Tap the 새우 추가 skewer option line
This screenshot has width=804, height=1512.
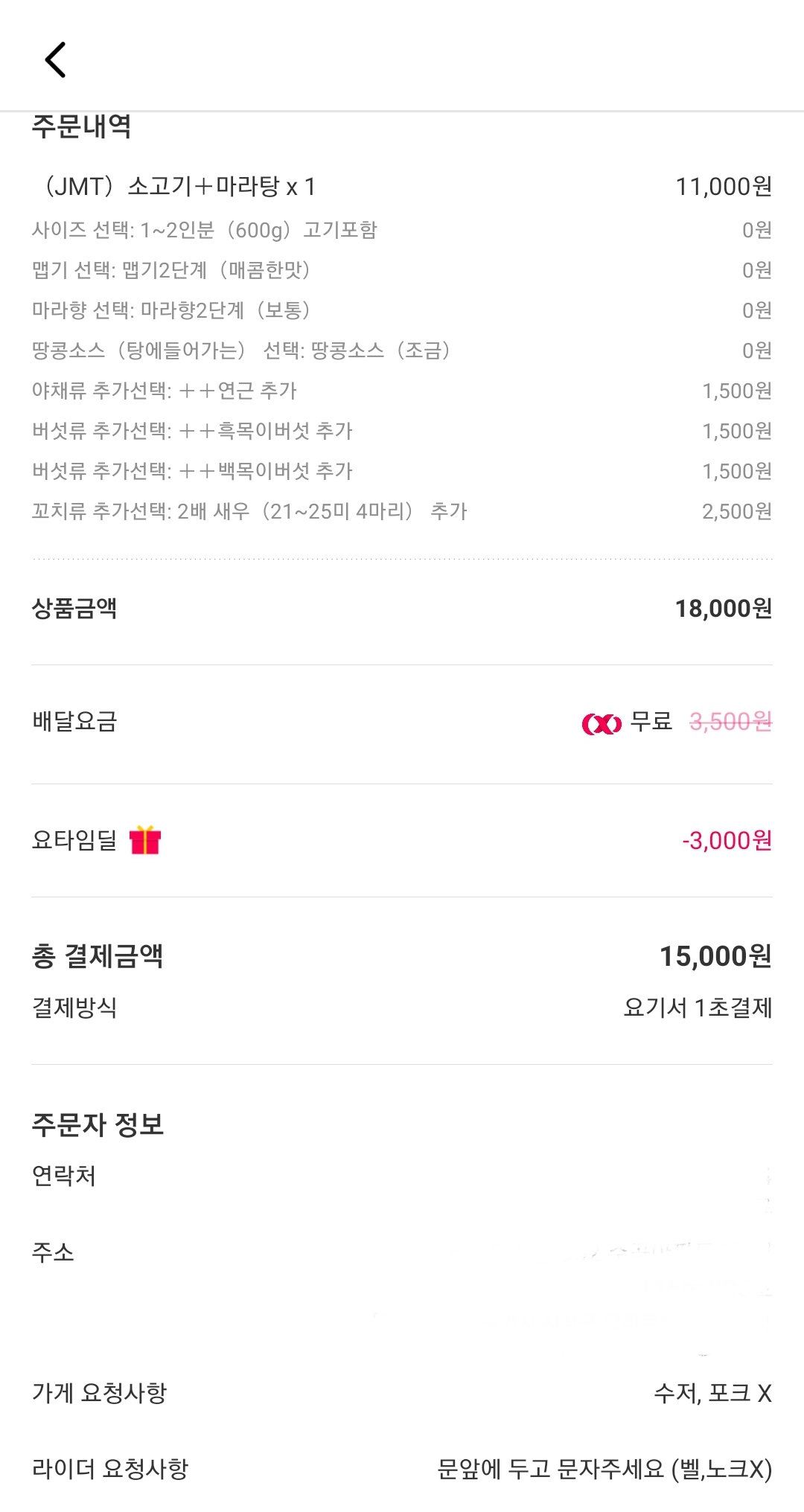pos(249,511)
